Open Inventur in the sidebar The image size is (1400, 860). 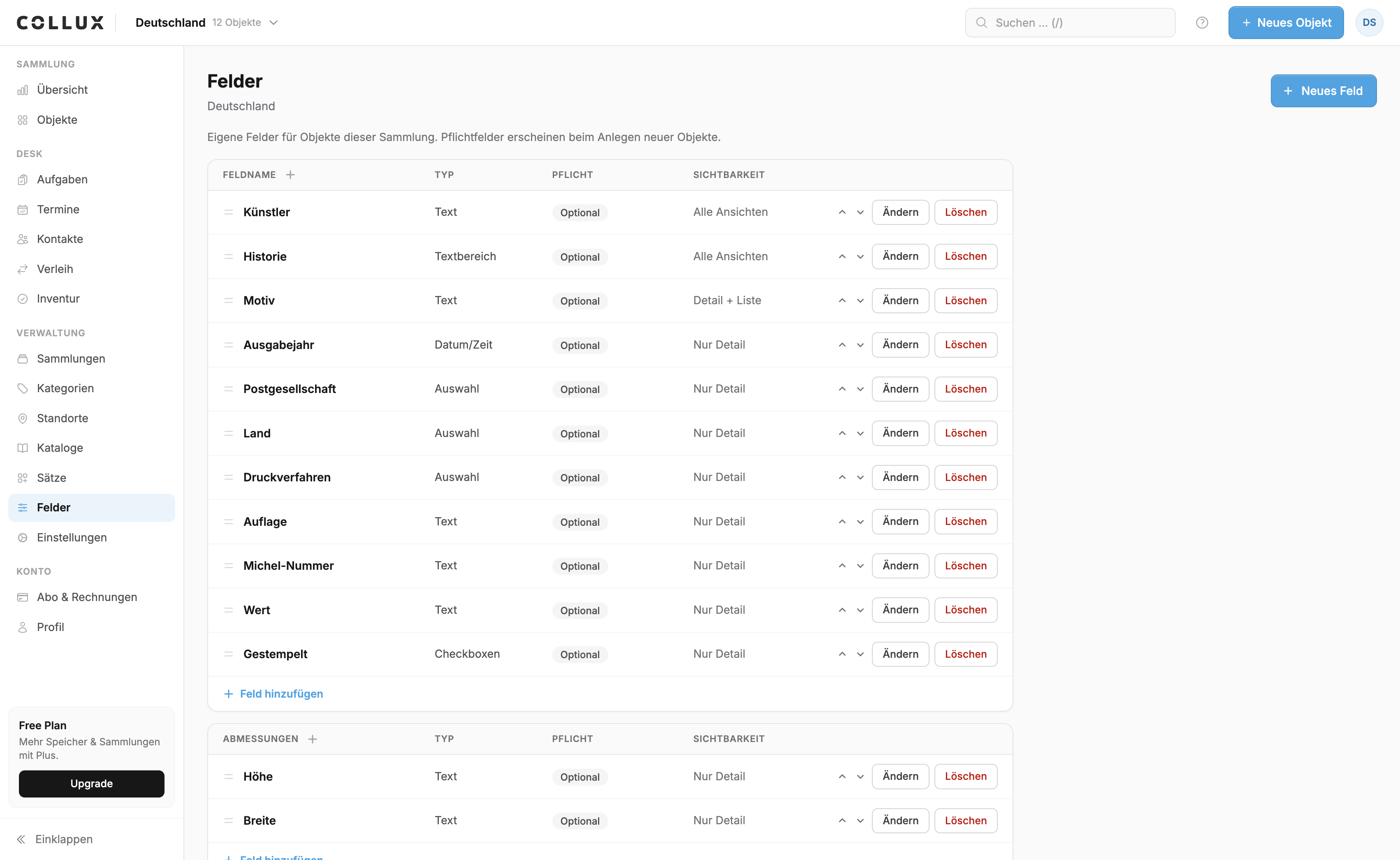92,298
